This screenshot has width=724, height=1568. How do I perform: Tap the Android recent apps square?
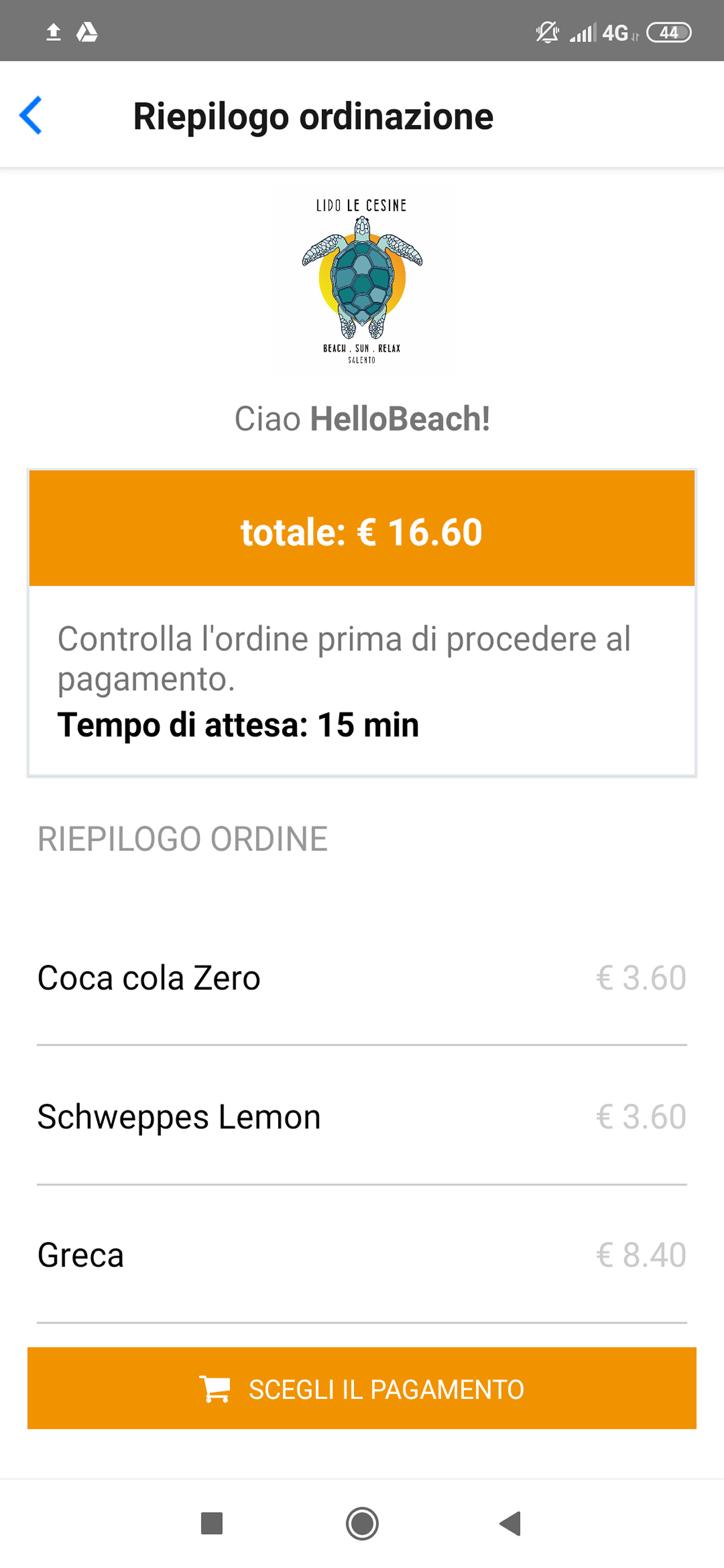tap(212, 1523)
